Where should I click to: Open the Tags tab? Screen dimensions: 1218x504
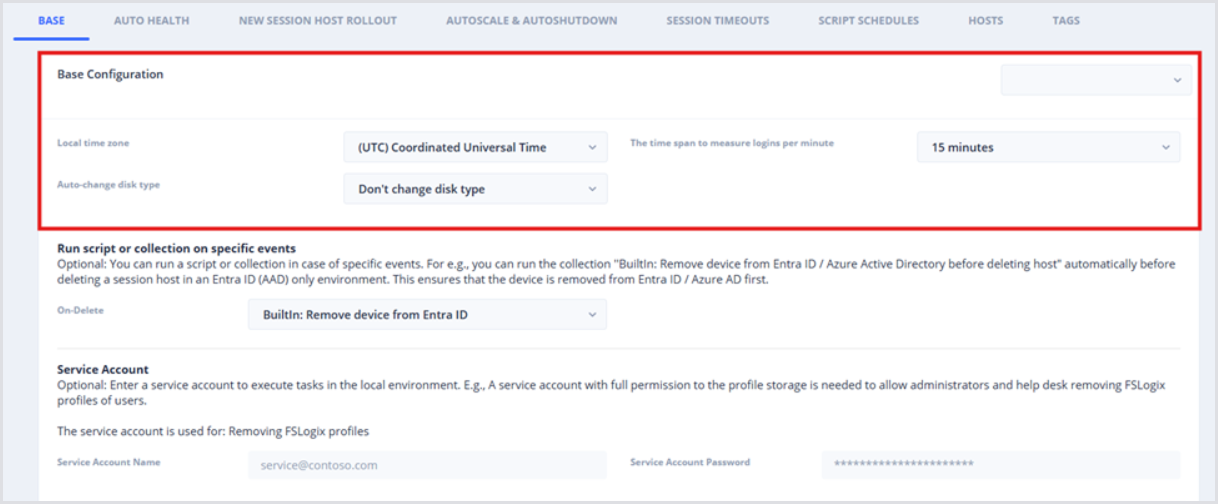click(x=1065, y=20)
